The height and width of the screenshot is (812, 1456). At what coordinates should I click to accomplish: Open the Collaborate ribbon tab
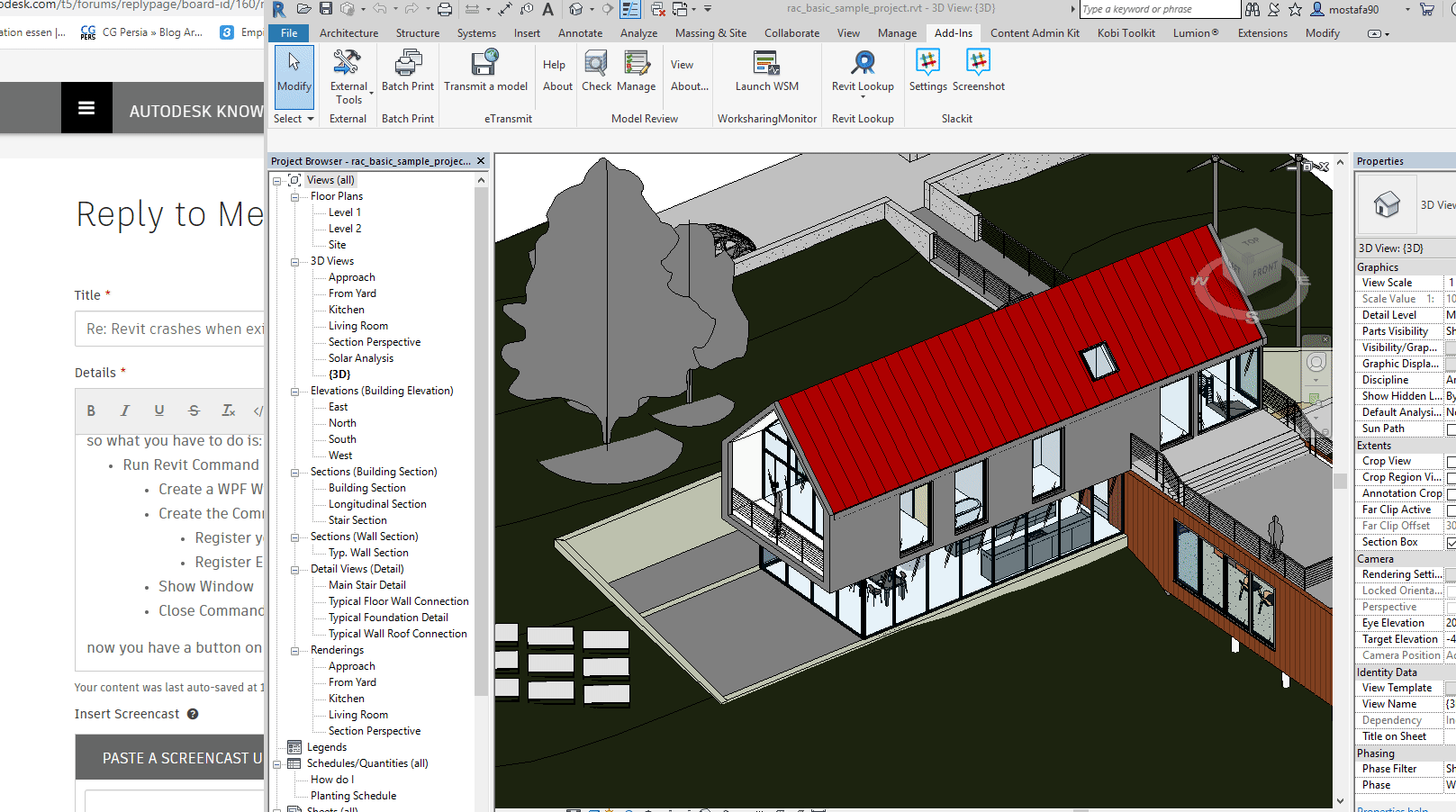point(791,32)
